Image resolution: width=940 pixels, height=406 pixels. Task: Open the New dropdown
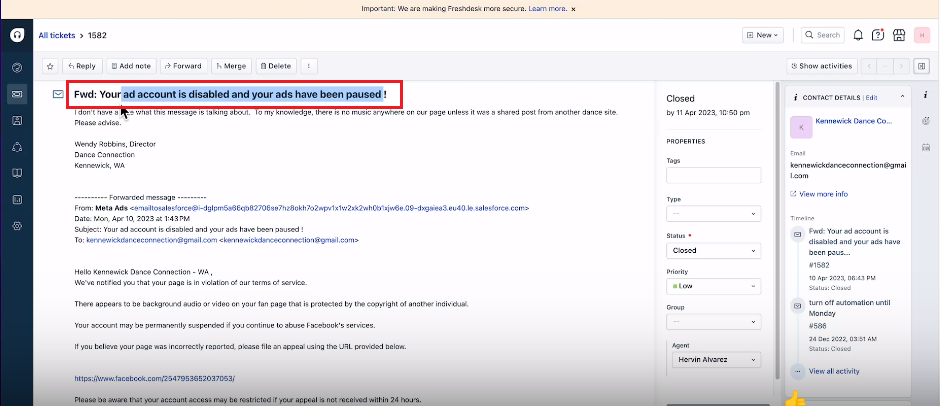[763, 35]
